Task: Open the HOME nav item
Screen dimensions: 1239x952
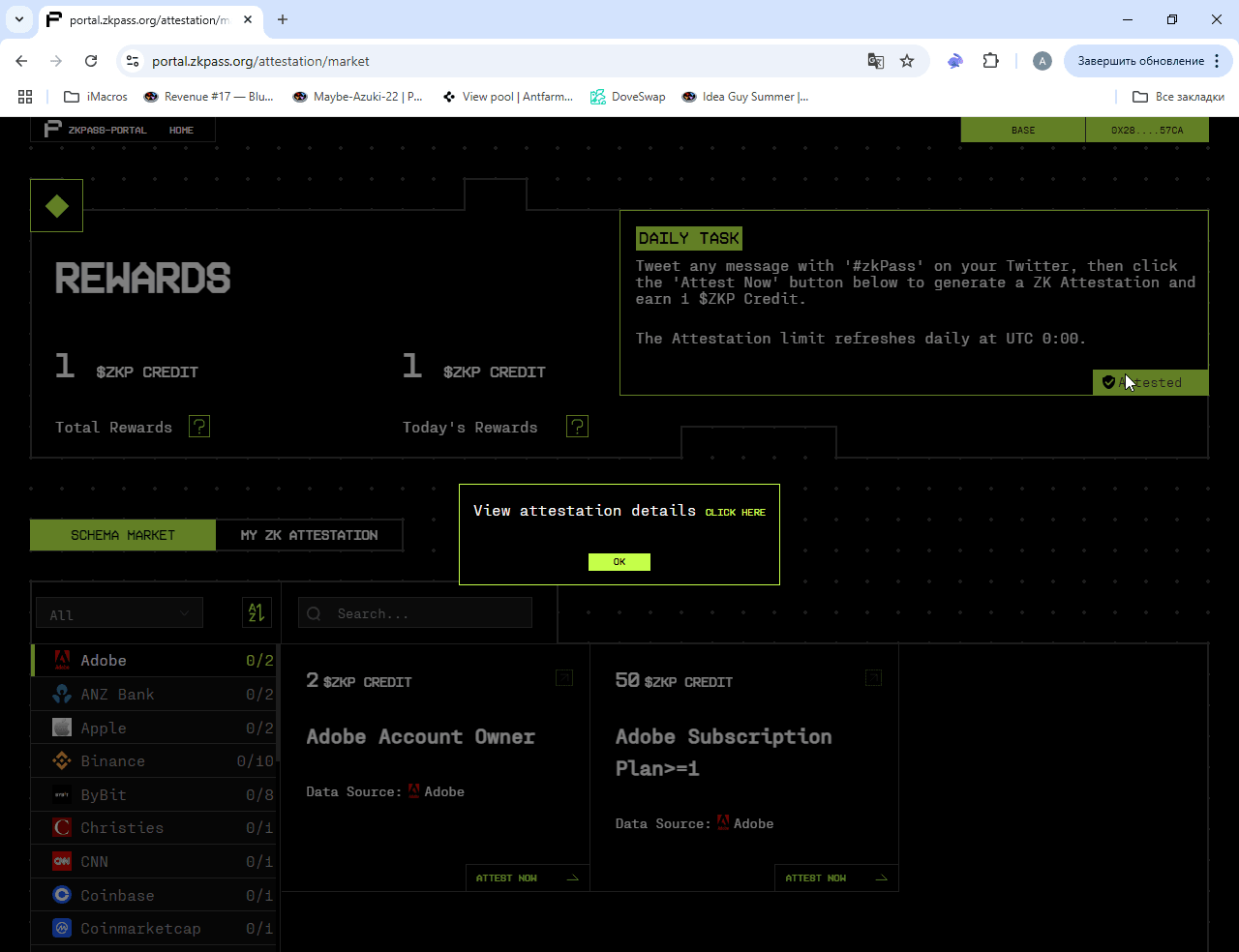Action: pyautogui.click(x=181, y=130)
